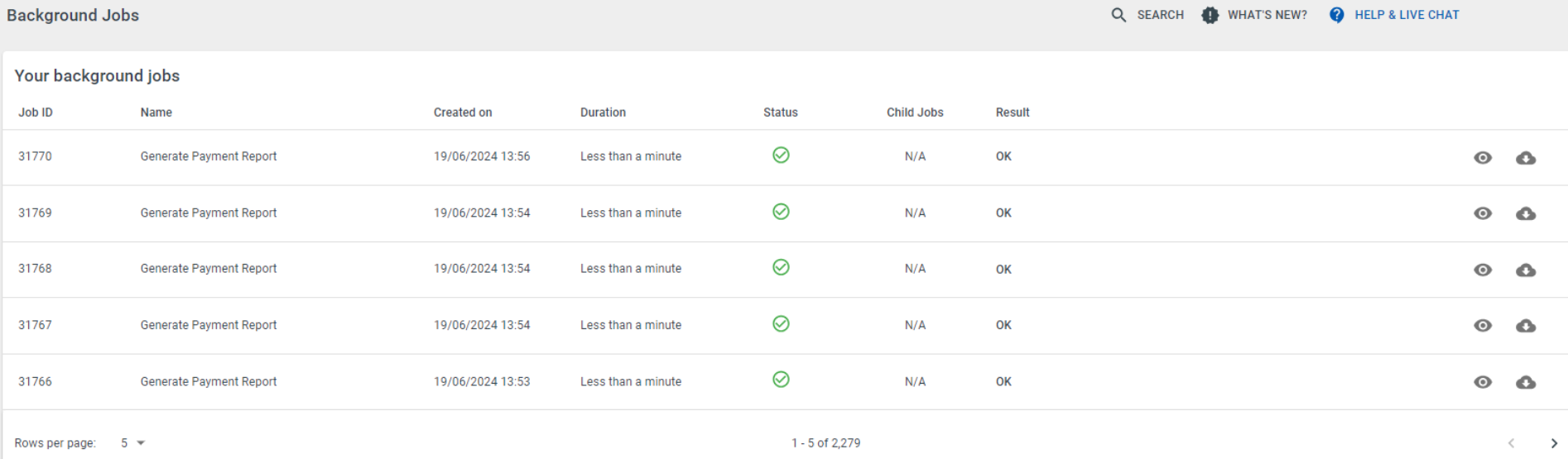
Task: Go to next page of jobs
Action: coord(1554,443)
